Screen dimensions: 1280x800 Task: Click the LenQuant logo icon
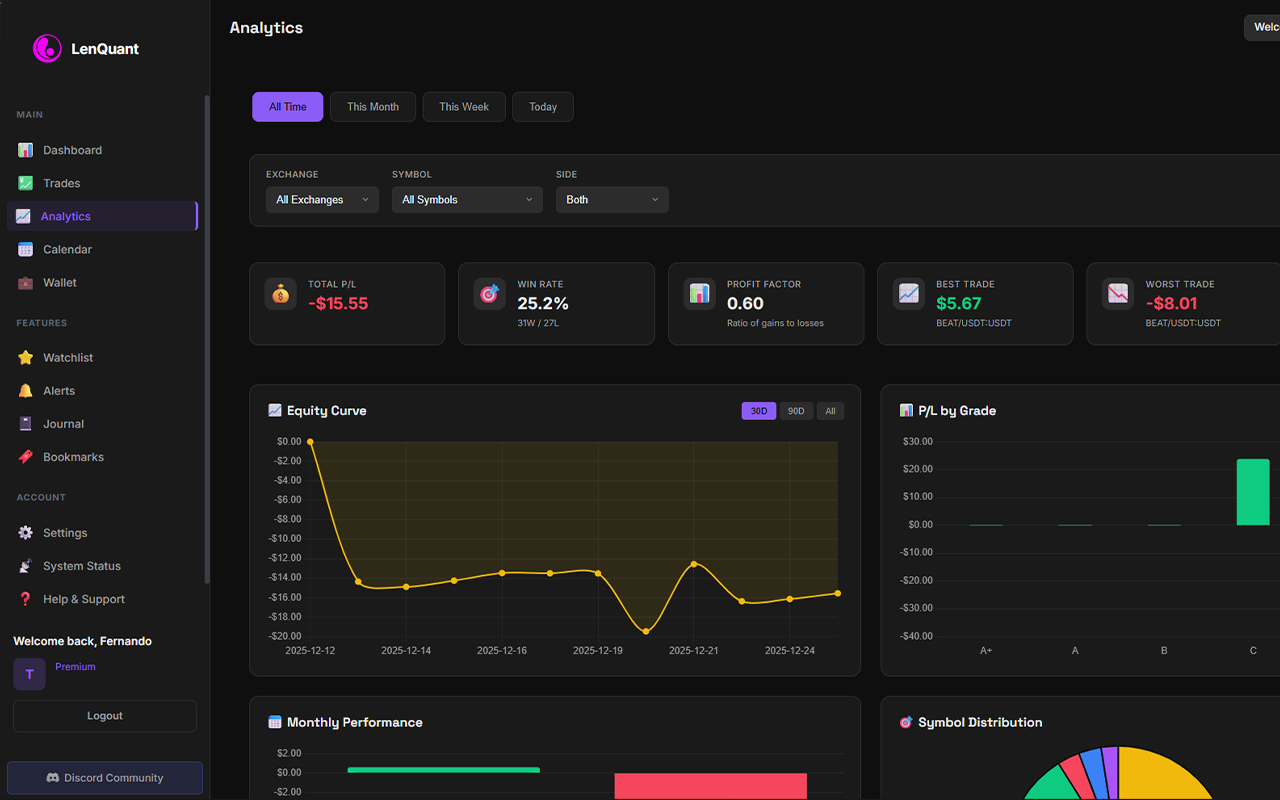click(x=46, y=48)
